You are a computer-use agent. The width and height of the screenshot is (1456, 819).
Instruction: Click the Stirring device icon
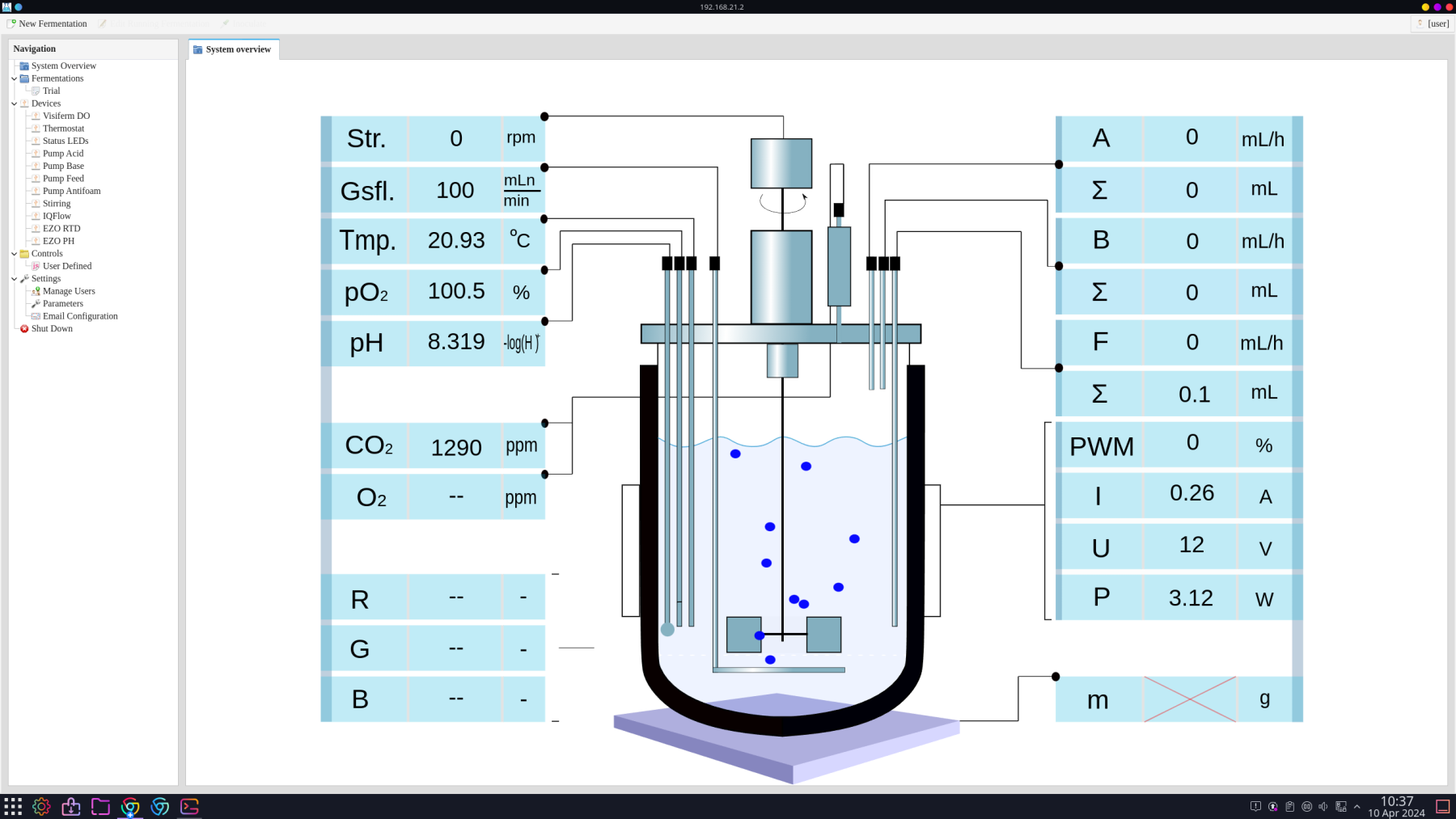36,204
